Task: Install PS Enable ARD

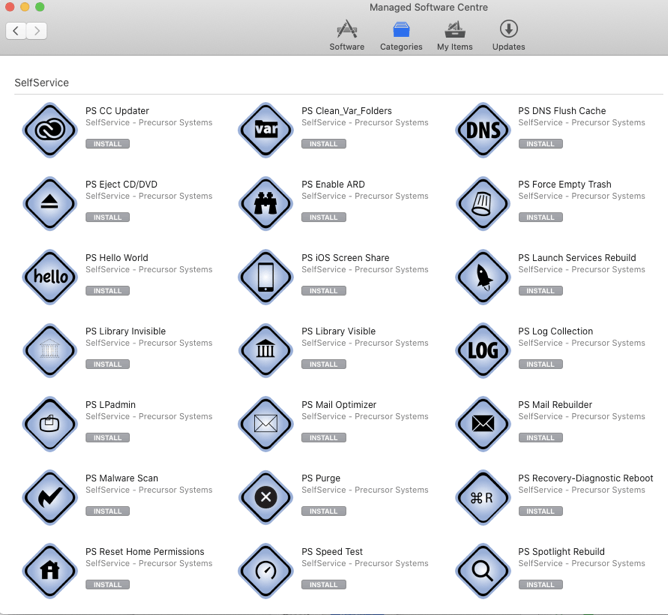Action: pyautogui.click(x=323, y=217)
